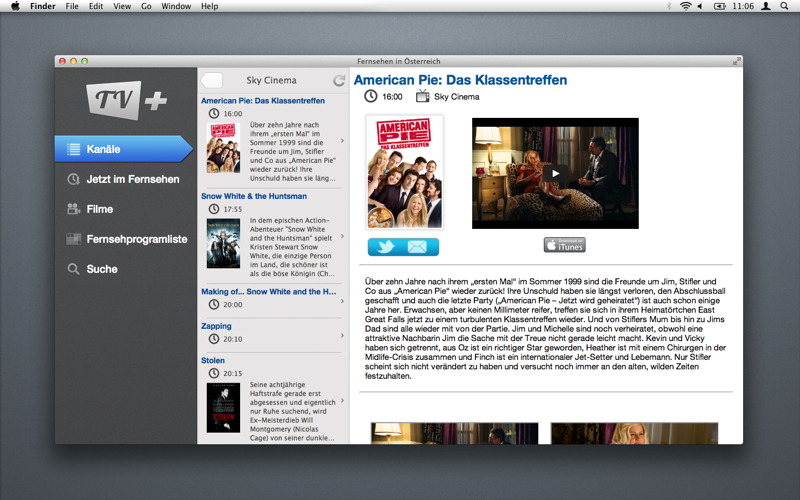Share via email envelope icon

[x=417, y=247]
